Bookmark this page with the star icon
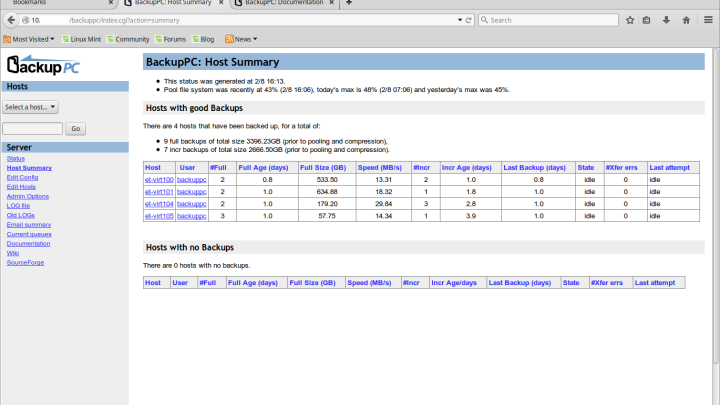 pos(630,20)
